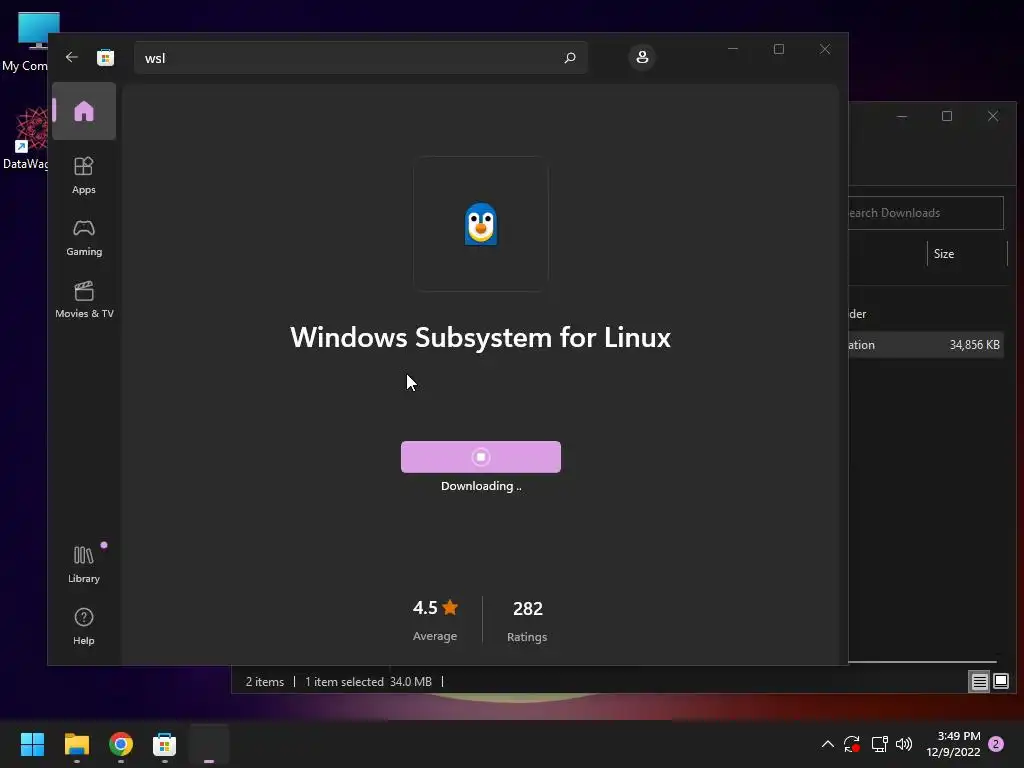Select the 34,856 KB file row
Screen dimensions: 1024x768
pyautogui.click(x=926, y=345)
